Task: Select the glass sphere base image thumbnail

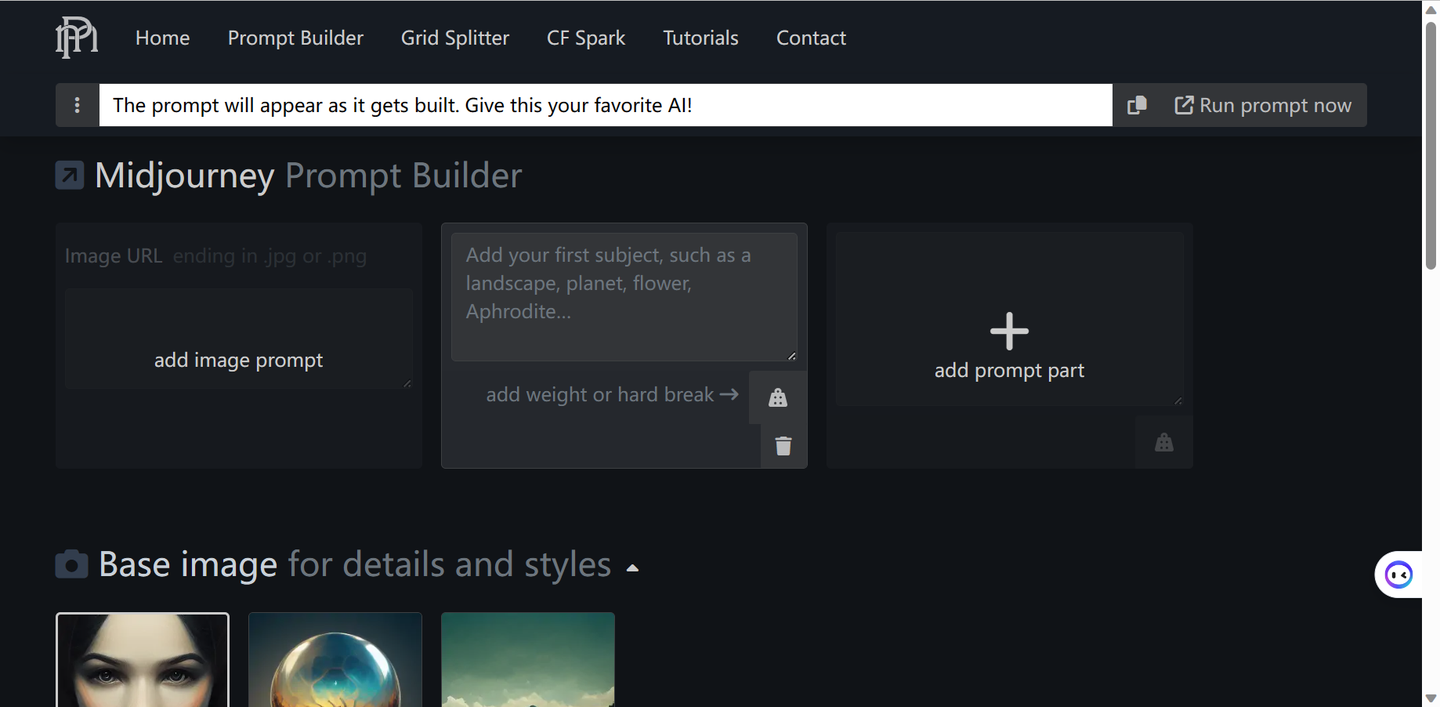Action: 335,660
